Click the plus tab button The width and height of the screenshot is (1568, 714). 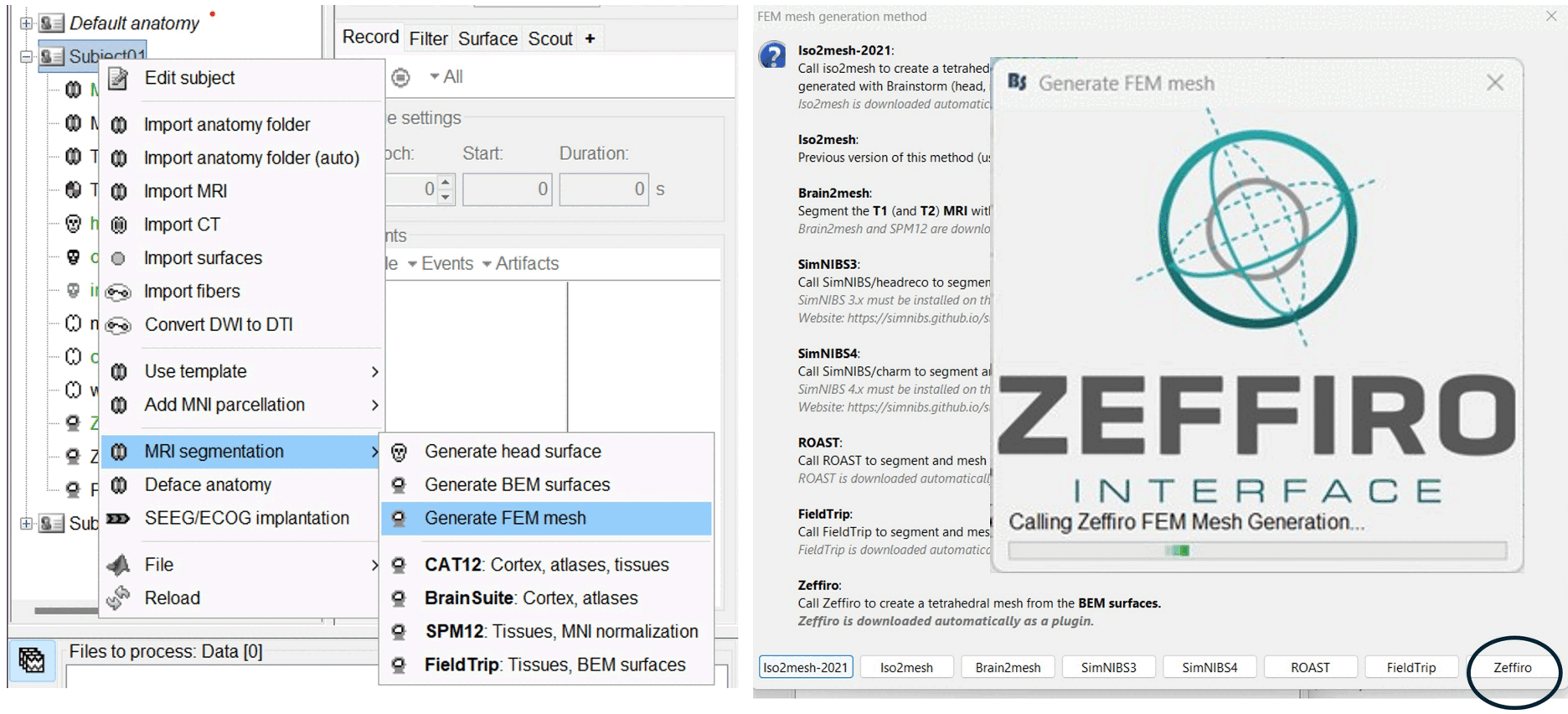(x=590, y=39)
